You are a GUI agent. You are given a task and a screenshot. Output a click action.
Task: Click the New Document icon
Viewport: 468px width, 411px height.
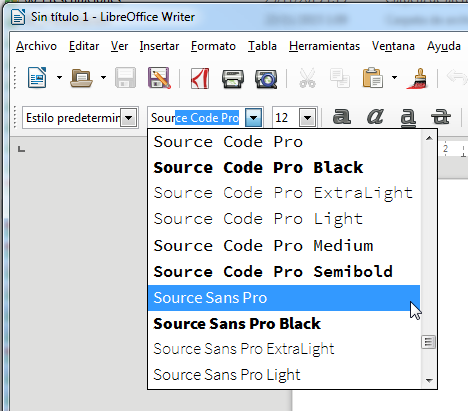pos(37,78)
